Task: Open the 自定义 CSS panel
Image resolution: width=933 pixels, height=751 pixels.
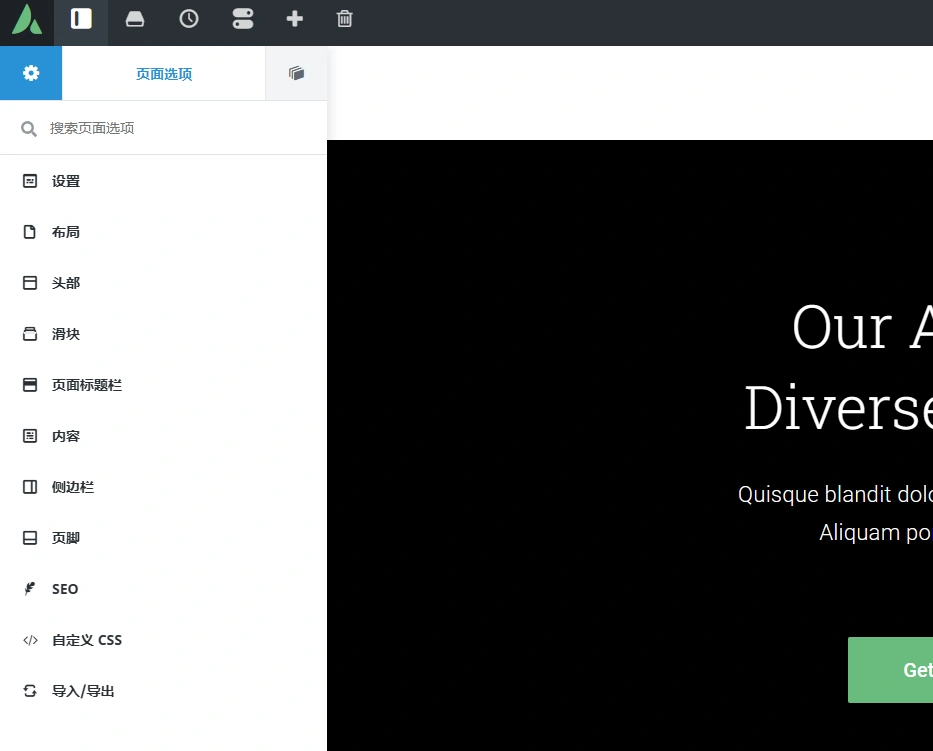Action: [x=87, y=639]
